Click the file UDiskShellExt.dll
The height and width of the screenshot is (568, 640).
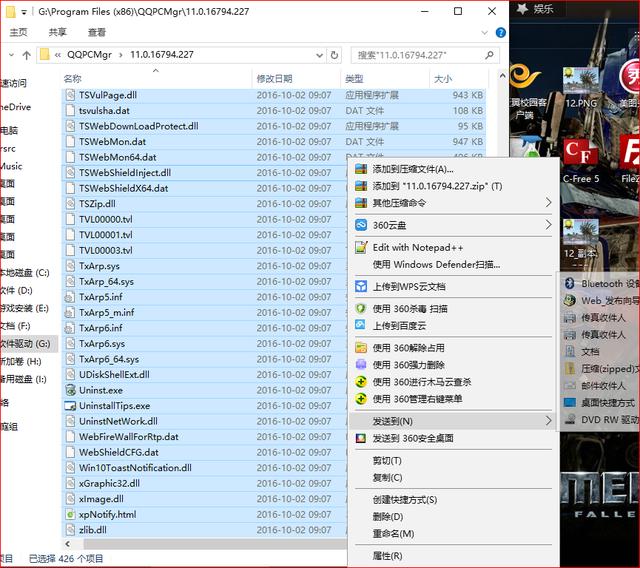114,375
